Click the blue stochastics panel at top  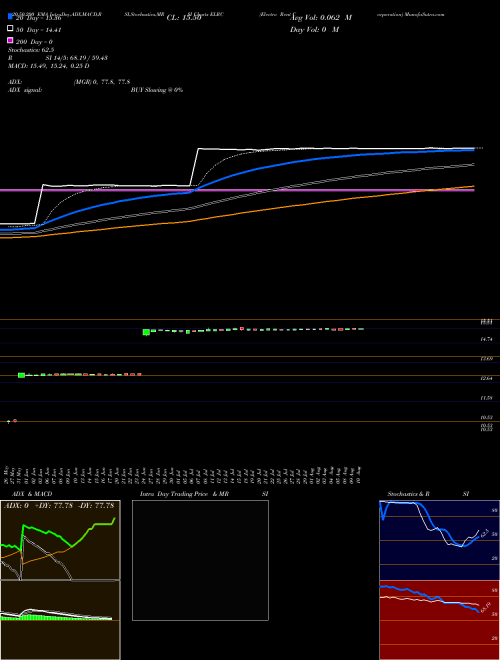click(439, 540)
